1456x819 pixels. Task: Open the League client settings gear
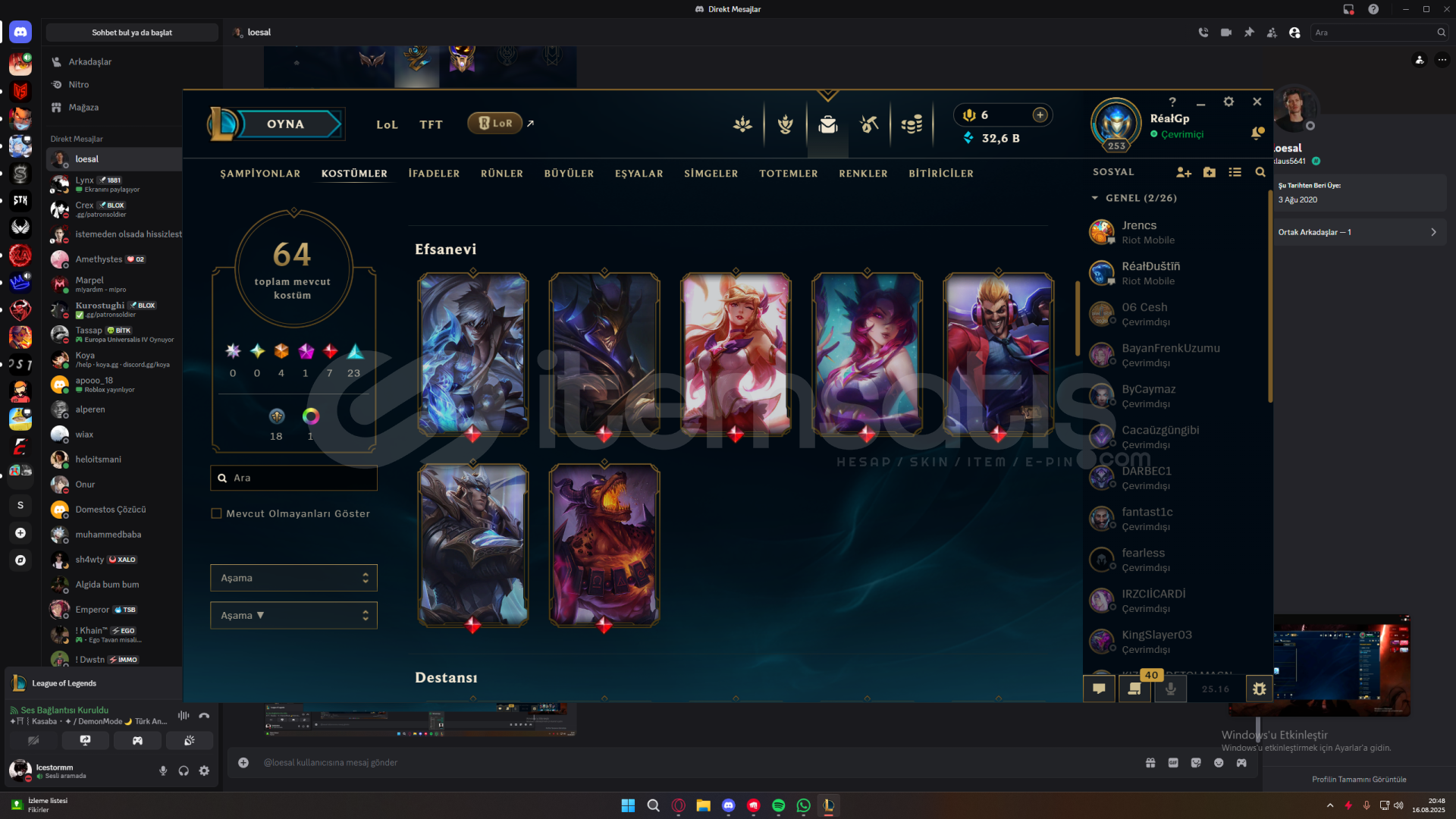coord(1228,102)
